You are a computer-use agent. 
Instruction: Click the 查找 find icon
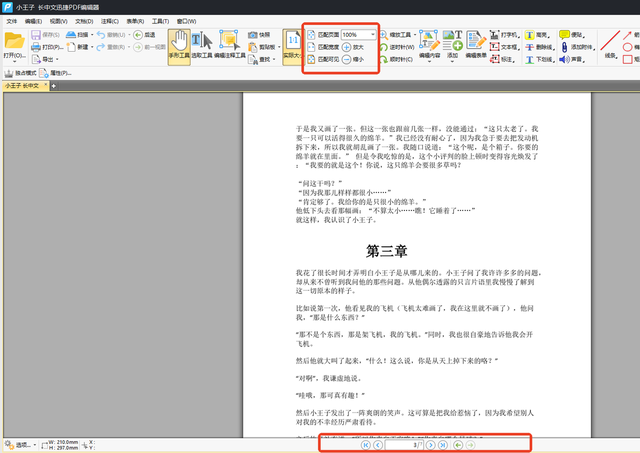pyautogui.click(x=253, y=60)
